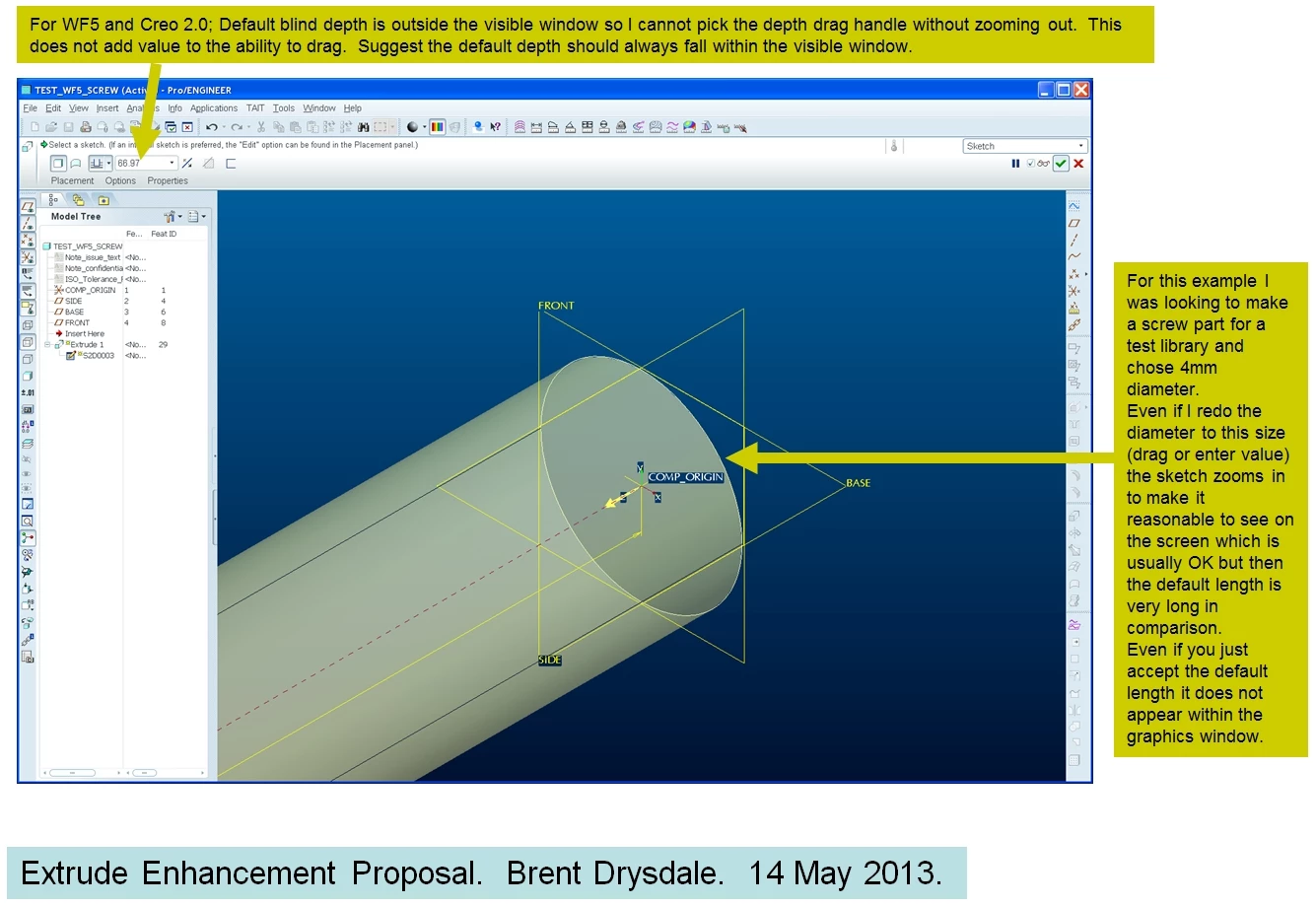Viewport: 1316px width, 907px height.
Task: Collapse the Extrude 1 feature node
Action: pyautogui.click(x=47, y=345)
